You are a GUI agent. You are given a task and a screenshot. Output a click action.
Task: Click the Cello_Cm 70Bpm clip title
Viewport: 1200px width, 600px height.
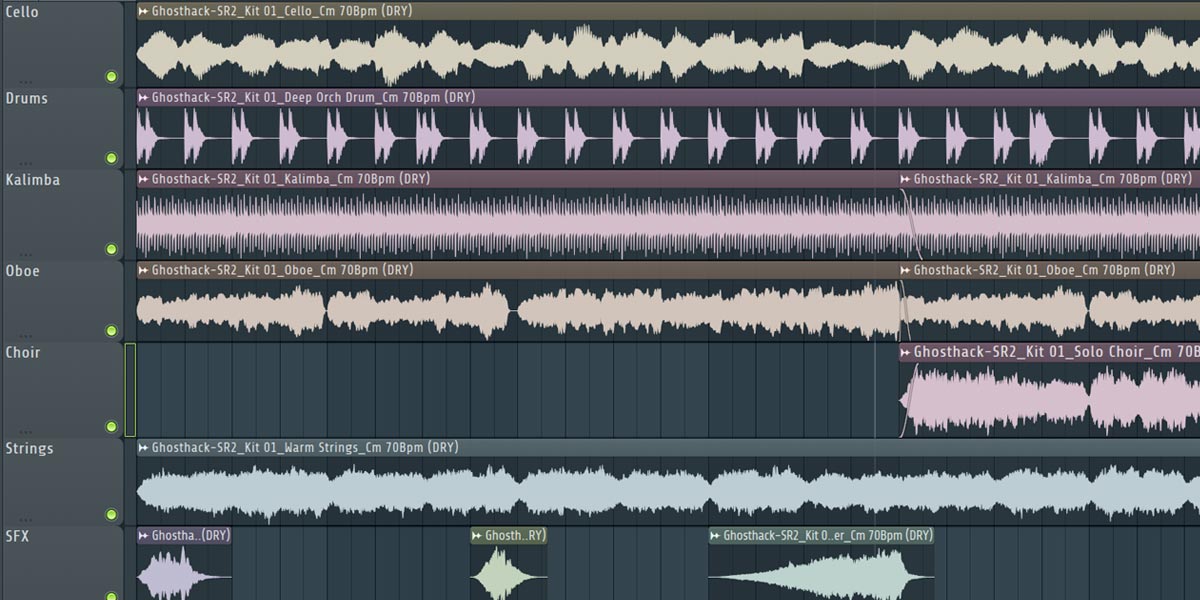tap(282, 11)
